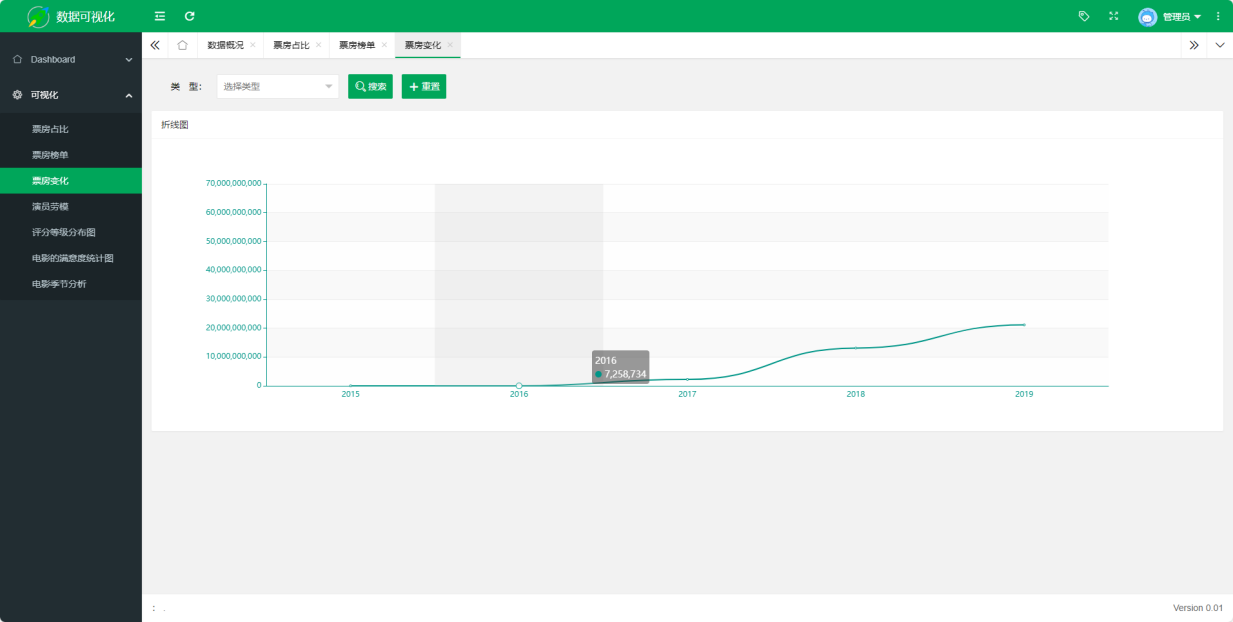
Task: Expand the Dashboard sidebar menu
Action: (71, 59)
